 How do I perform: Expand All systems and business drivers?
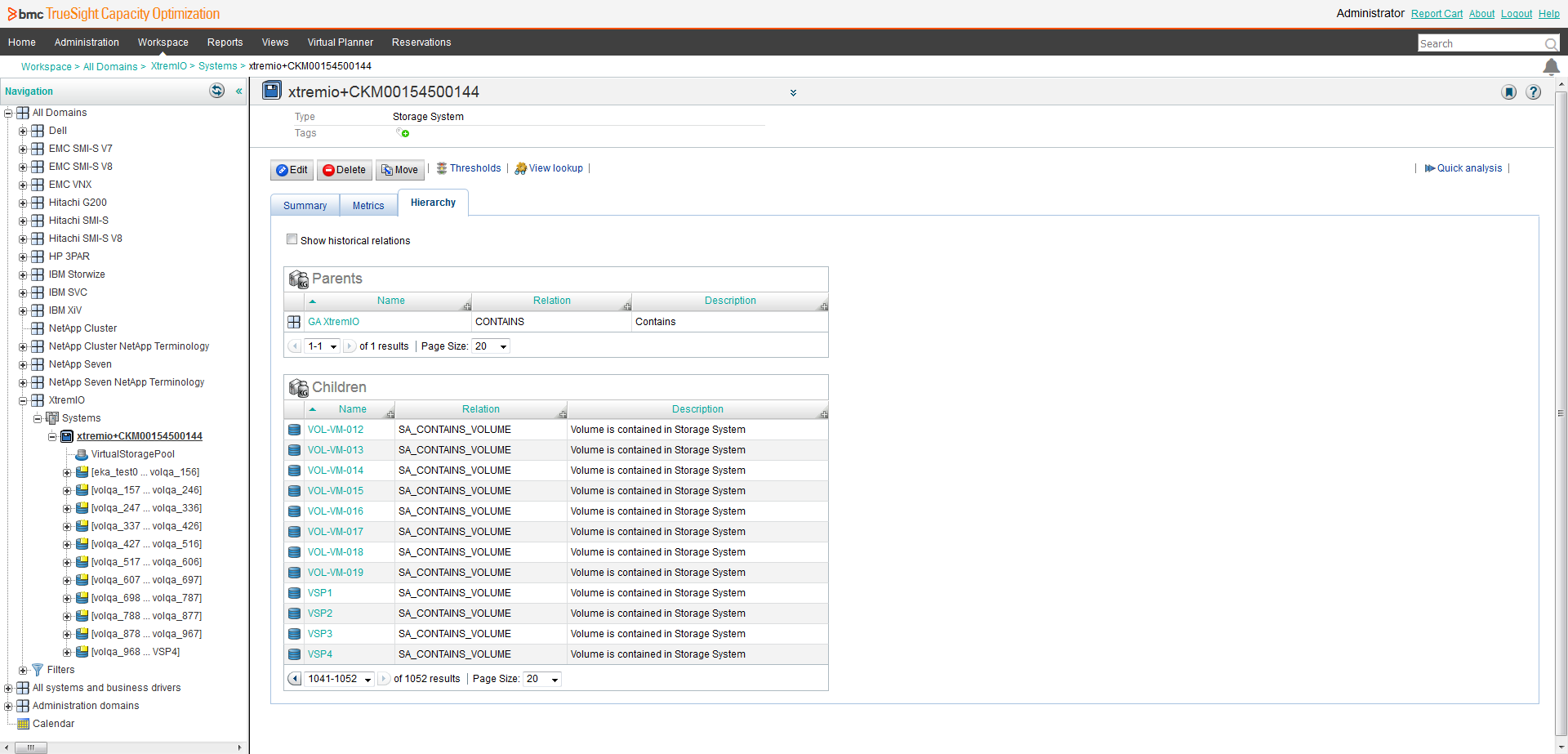tap(8, 689)
